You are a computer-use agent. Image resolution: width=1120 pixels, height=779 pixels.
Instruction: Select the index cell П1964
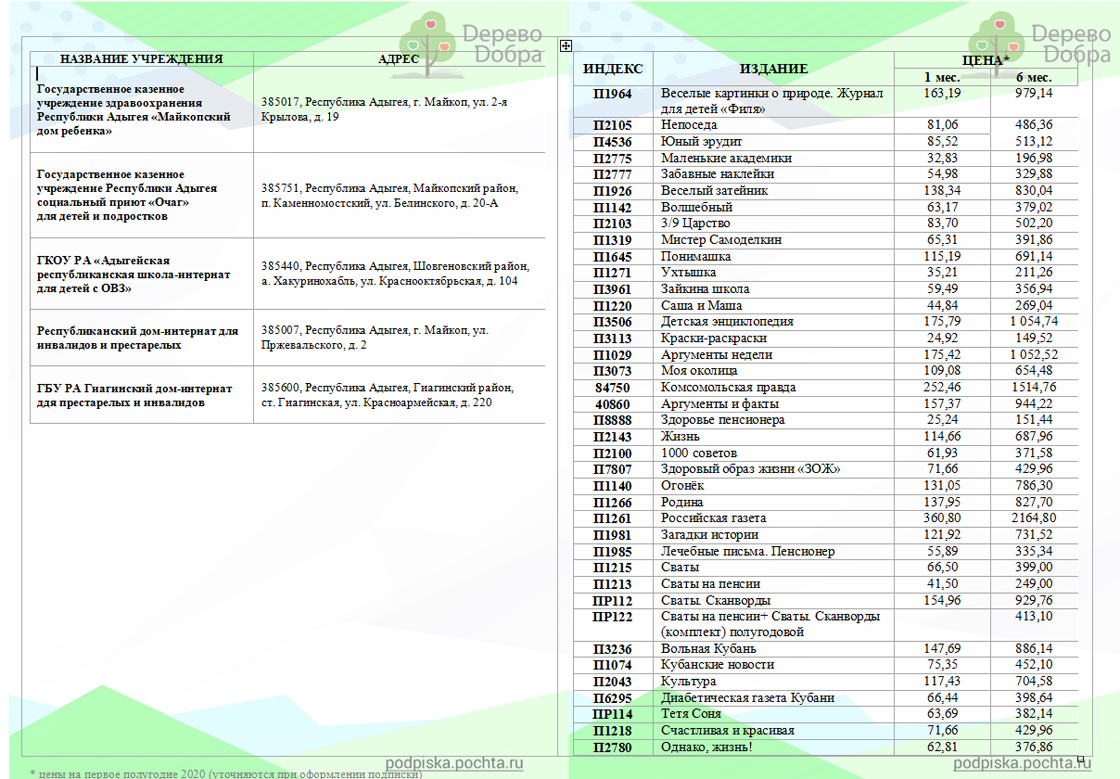click(x=613, y=93)
